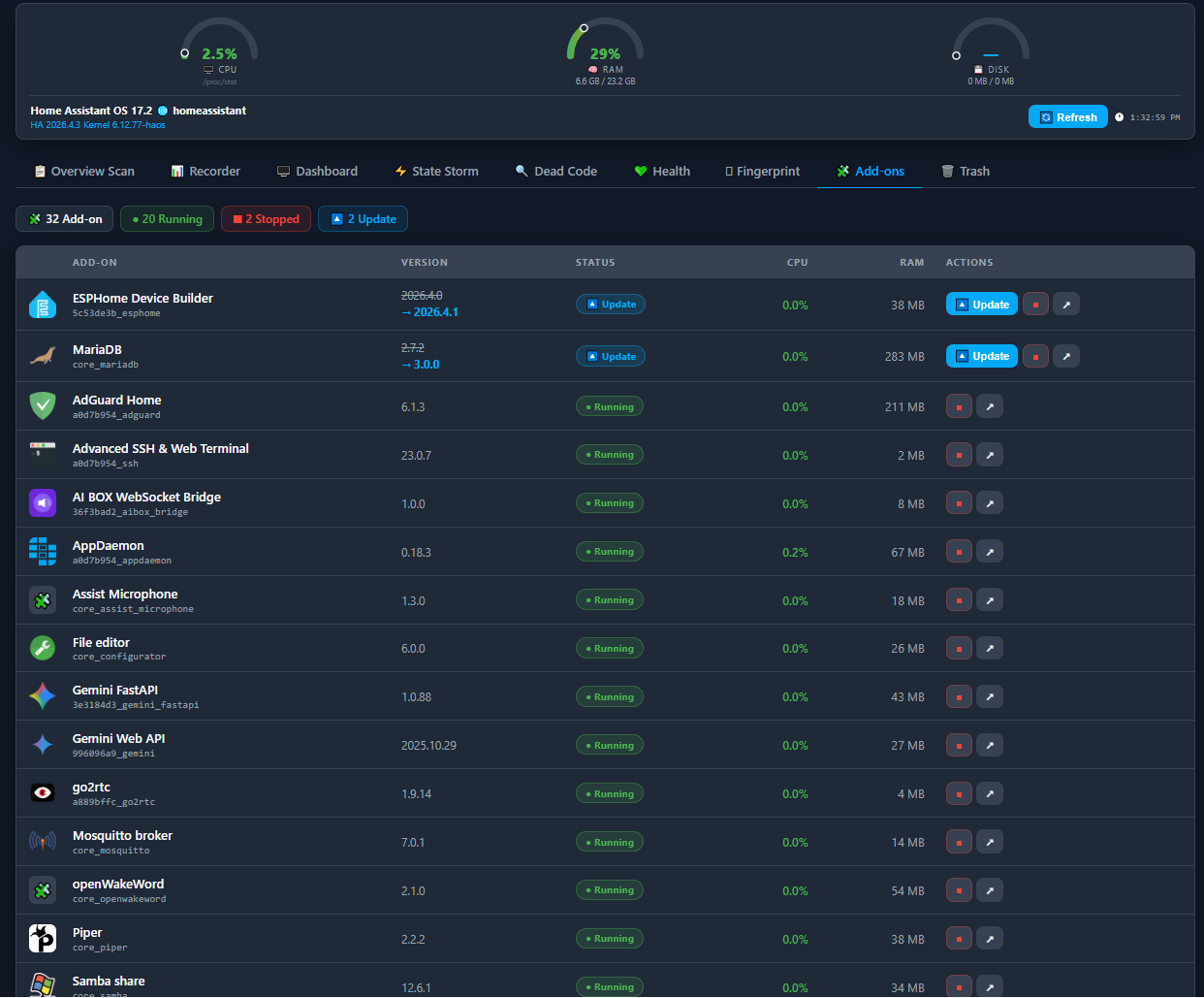
Task: Open the Recorder tab
Action: 206,171
